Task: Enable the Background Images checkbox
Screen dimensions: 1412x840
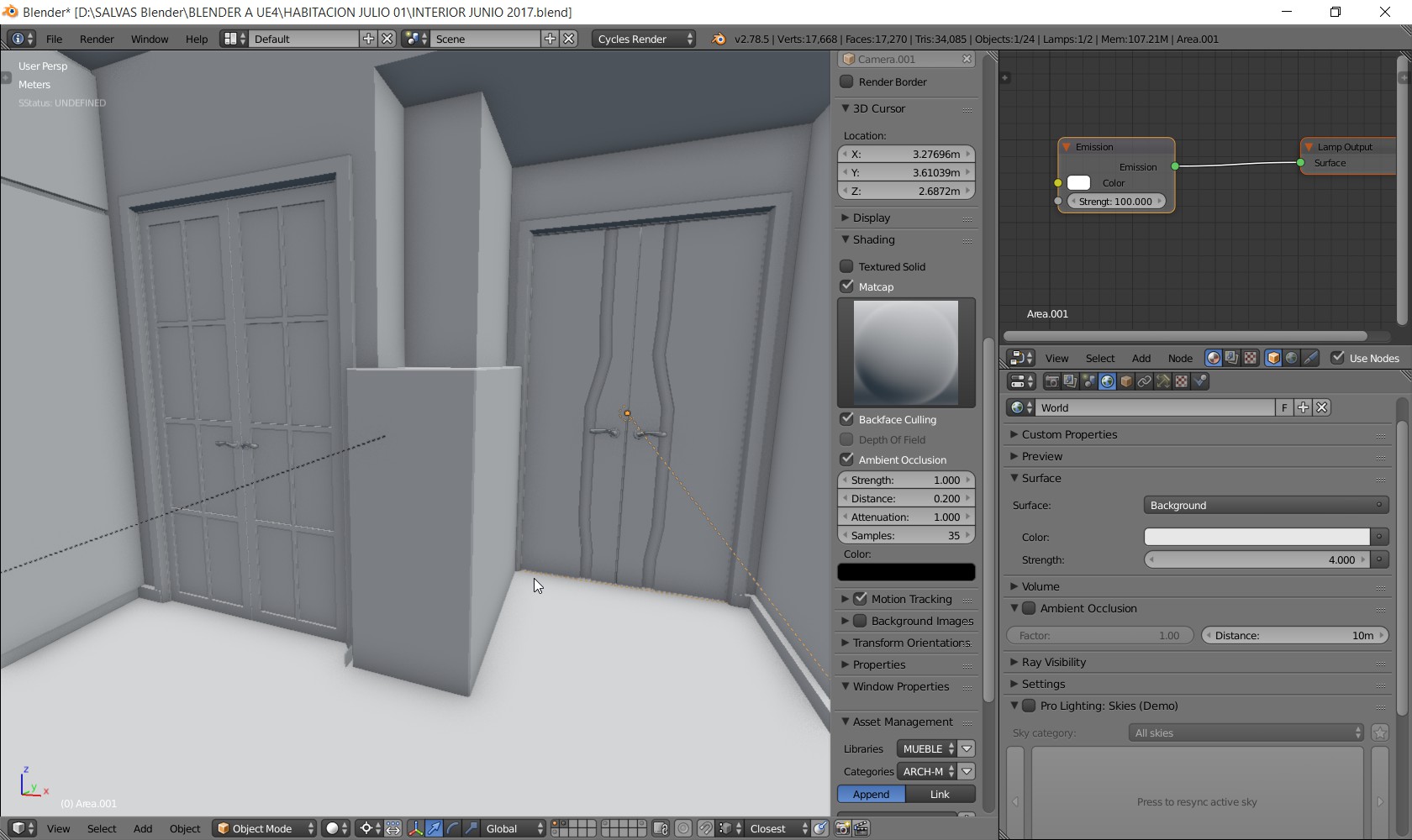Action: [860, 621]
